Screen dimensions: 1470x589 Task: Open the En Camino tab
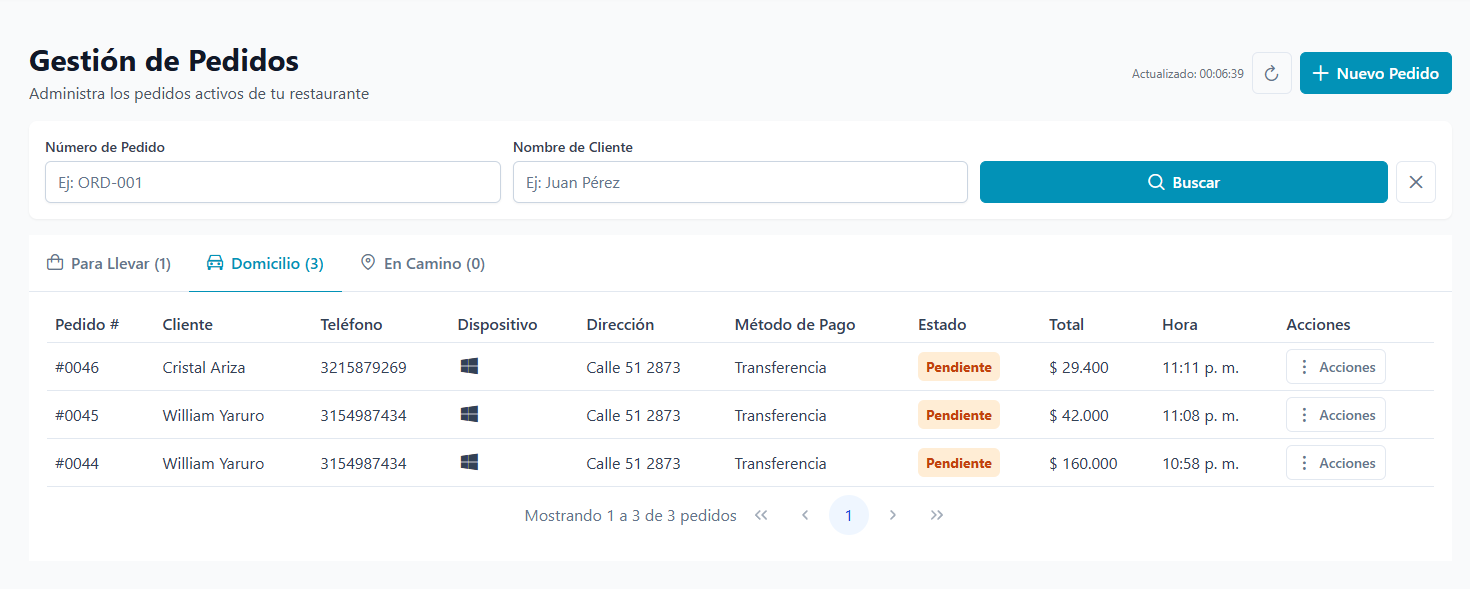point(423,264)
